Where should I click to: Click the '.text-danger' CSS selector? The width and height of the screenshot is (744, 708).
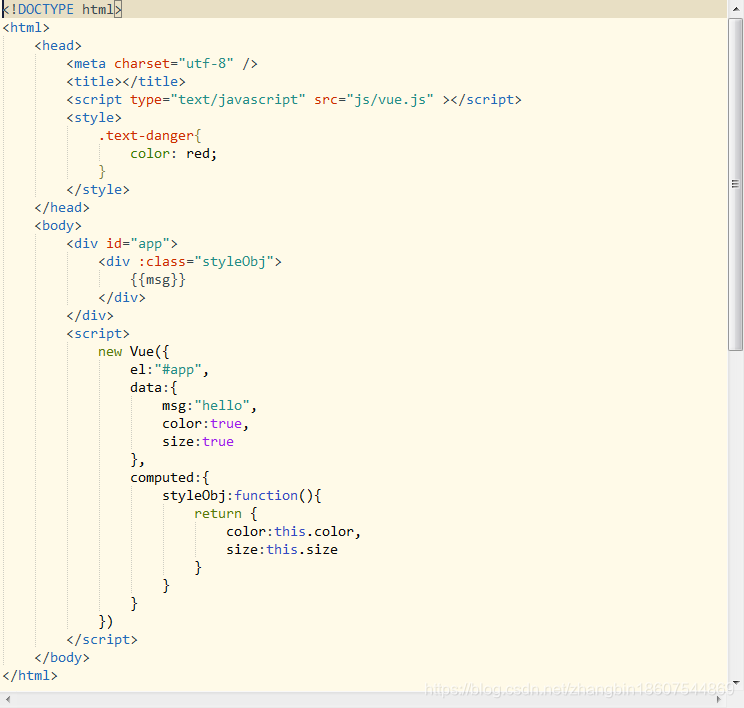point(146,136)
